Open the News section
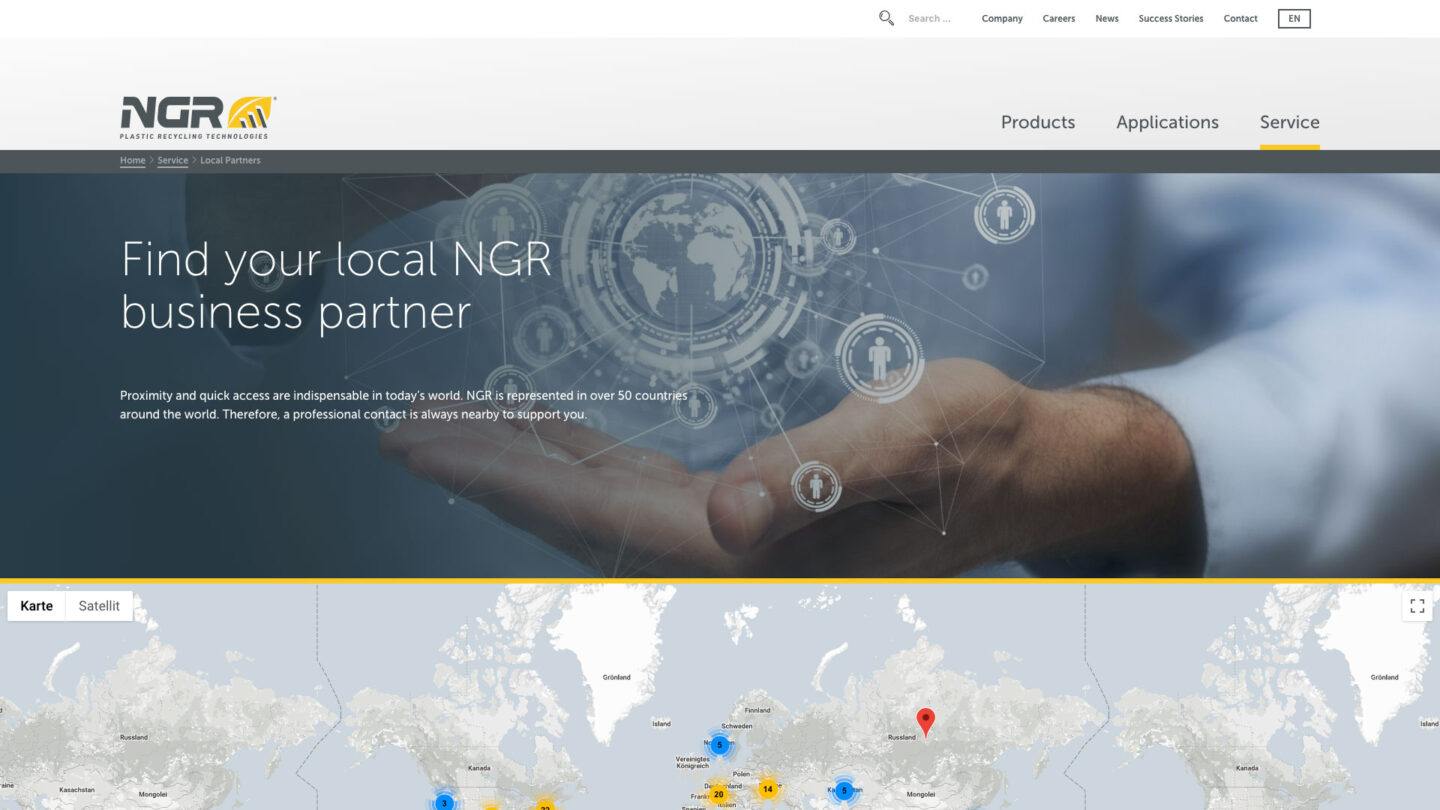 point(1107,18)
